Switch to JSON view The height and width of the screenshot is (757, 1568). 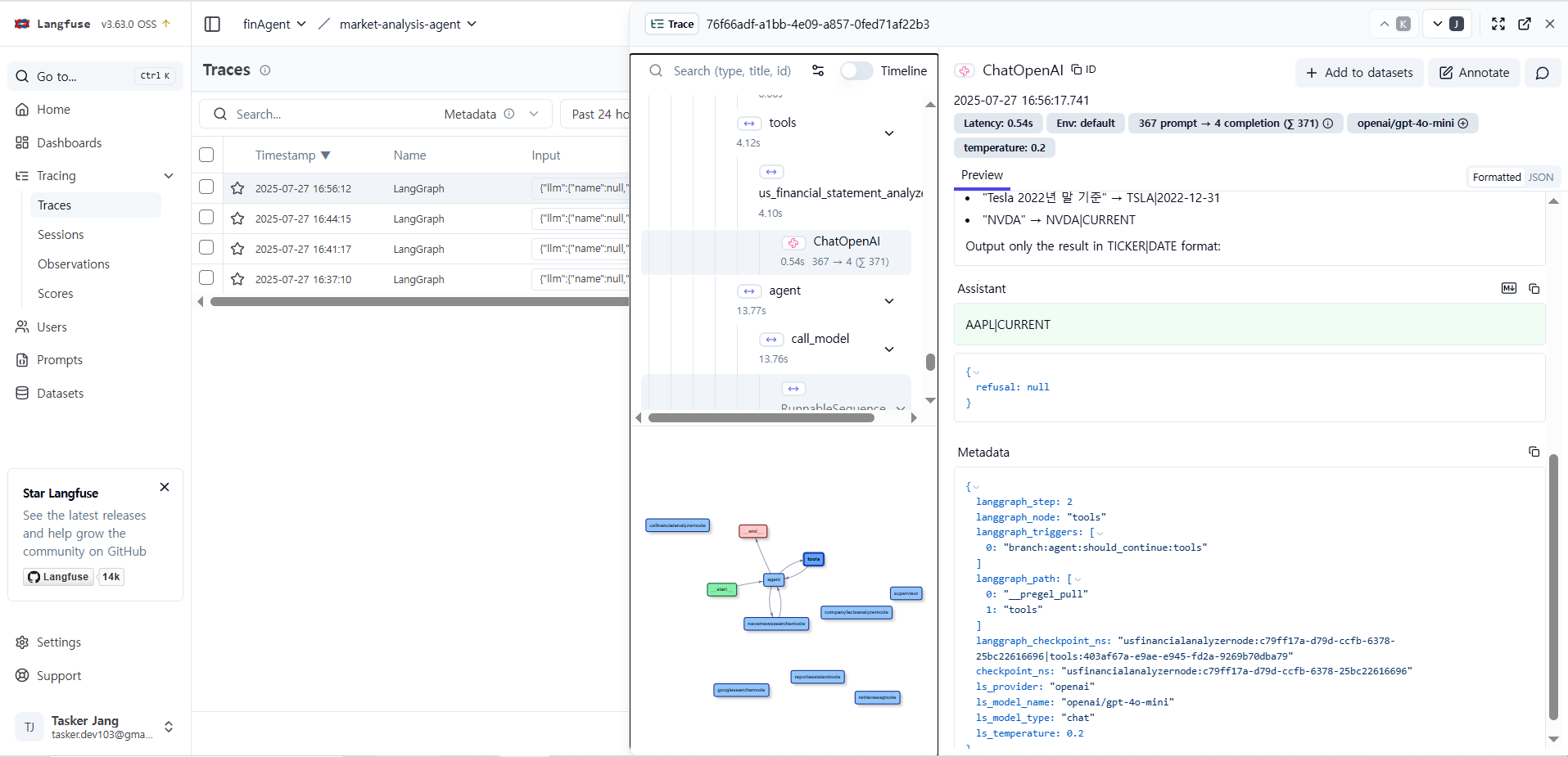coord(1540,177)
